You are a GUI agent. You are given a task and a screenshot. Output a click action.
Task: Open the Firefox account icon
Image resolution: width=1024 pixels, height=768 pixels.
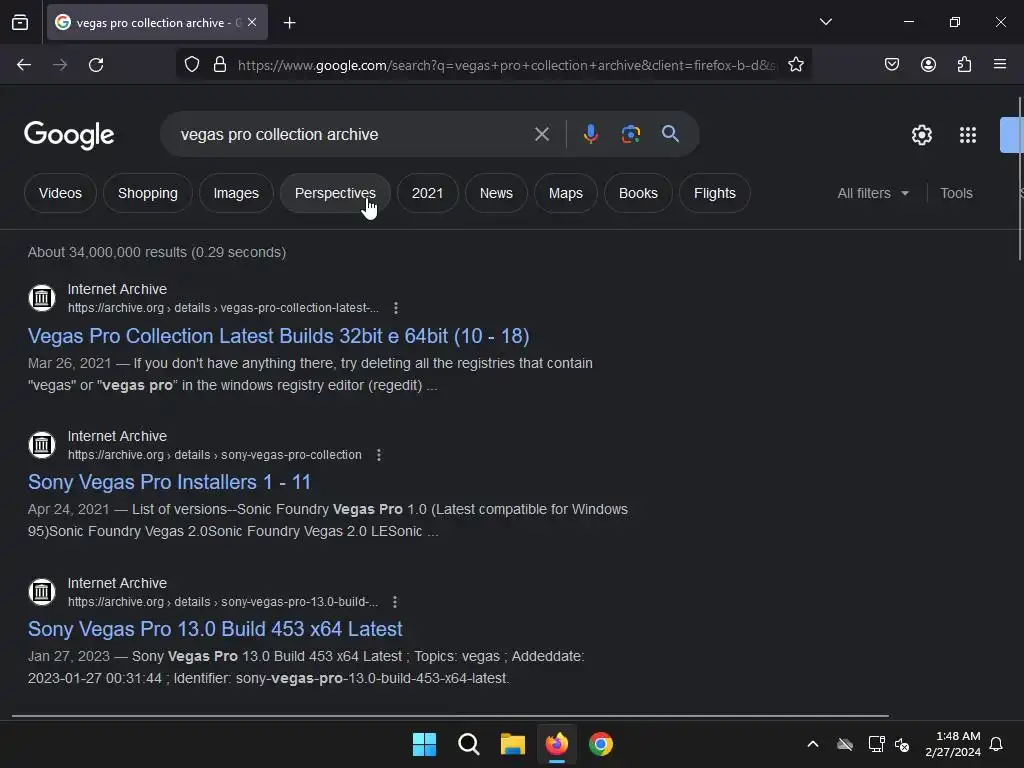pyautogui.click(x=928, y=65)
